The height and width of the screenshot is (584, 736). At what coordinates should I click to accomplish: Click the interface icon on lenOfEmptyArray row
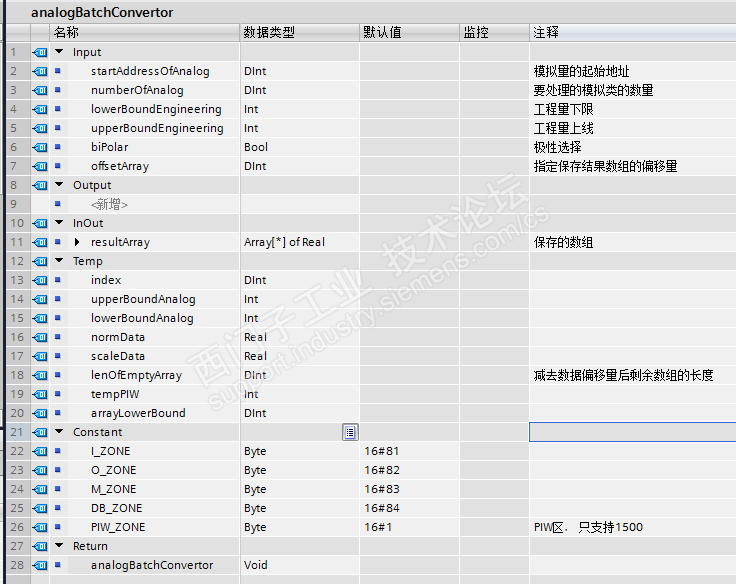point(40,375)
